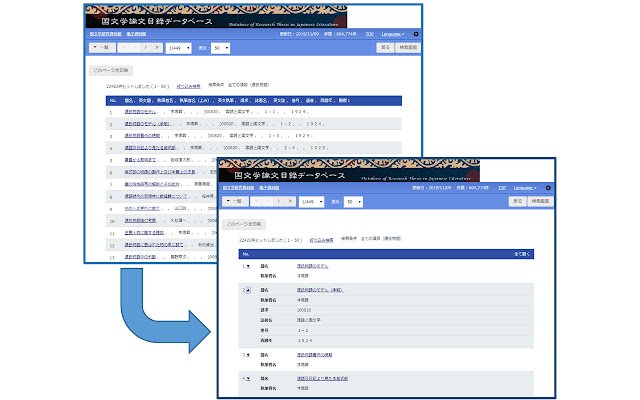
Task: Click 電子資料館 link in back window
Action: pos(136,34)
